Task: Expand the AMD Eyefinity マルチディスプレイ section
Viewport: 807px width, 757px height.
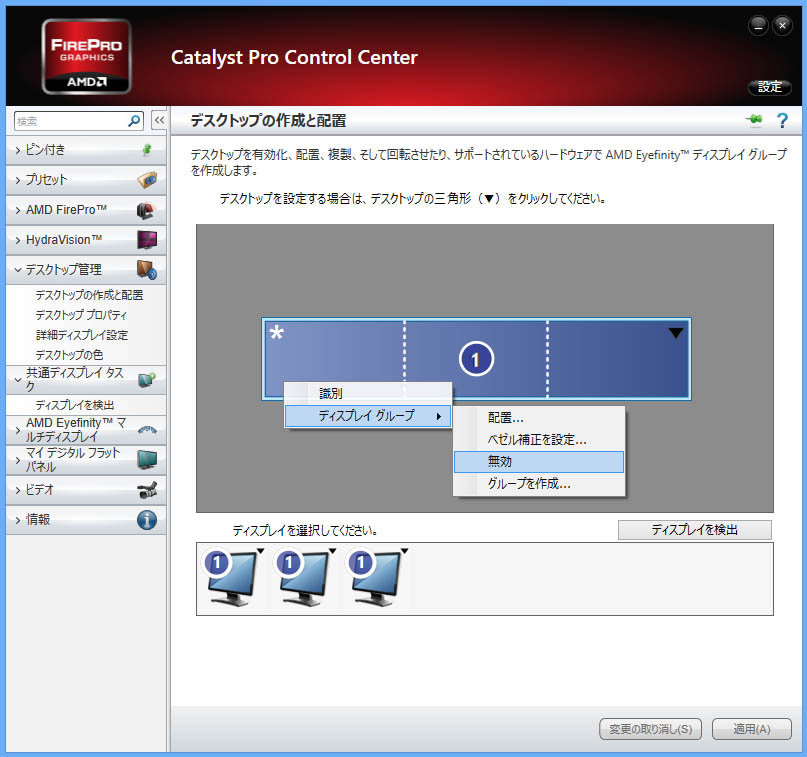Action: [x=18, y=430]
